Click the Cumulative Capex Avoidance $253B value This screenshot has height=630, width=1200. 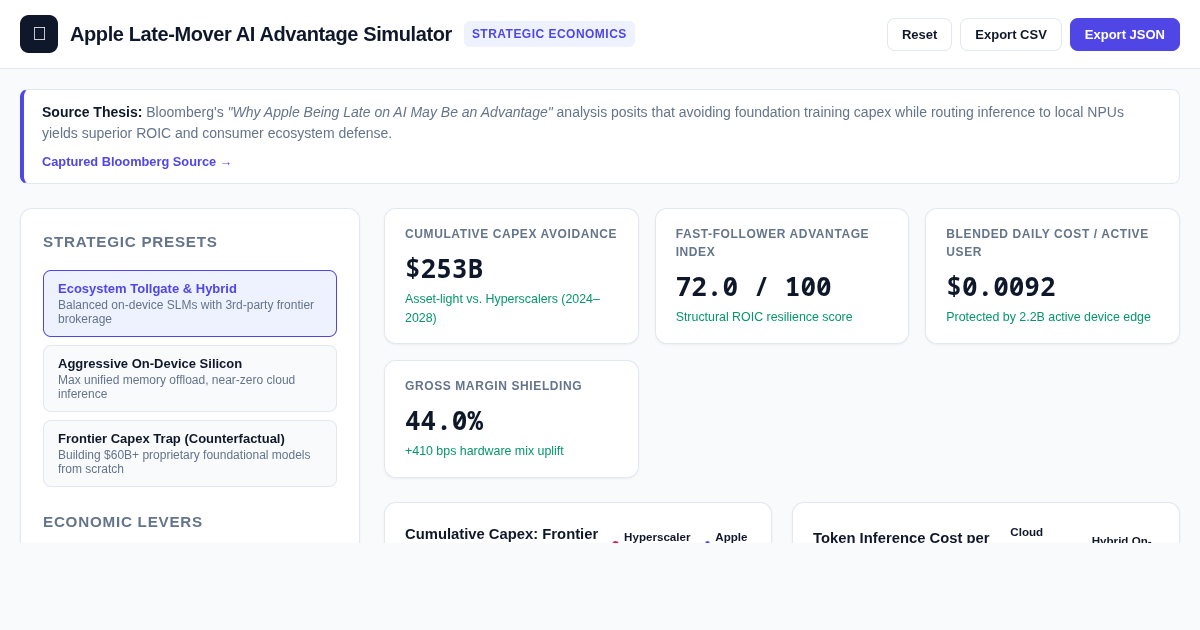pos(444,269)
